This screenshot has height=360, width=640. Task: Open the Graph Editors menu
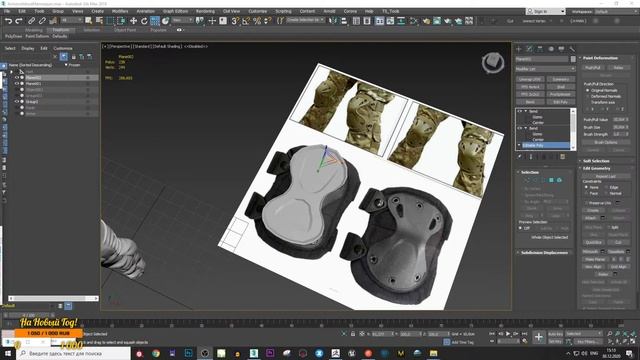point(175,11)
